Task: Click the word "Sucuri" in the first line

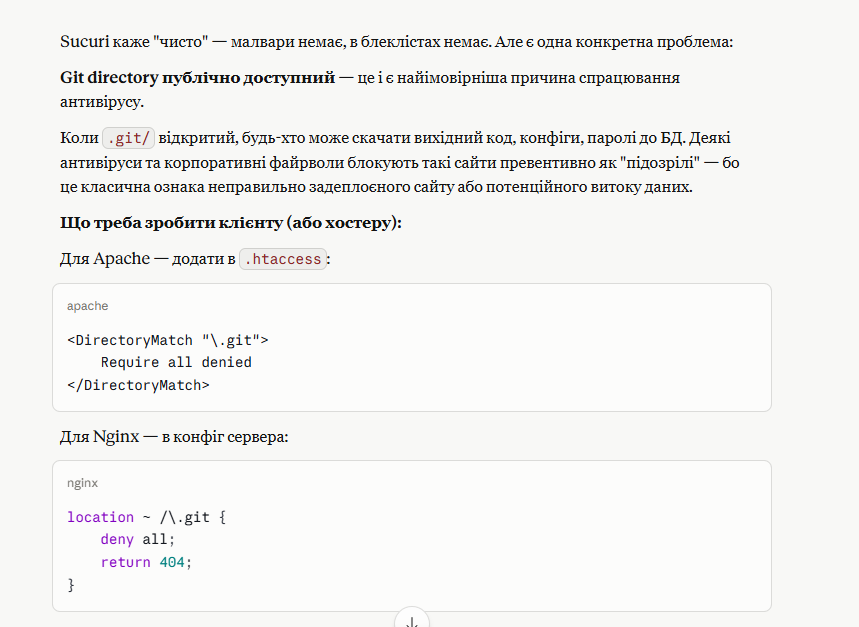Action: tap(83, 42)
